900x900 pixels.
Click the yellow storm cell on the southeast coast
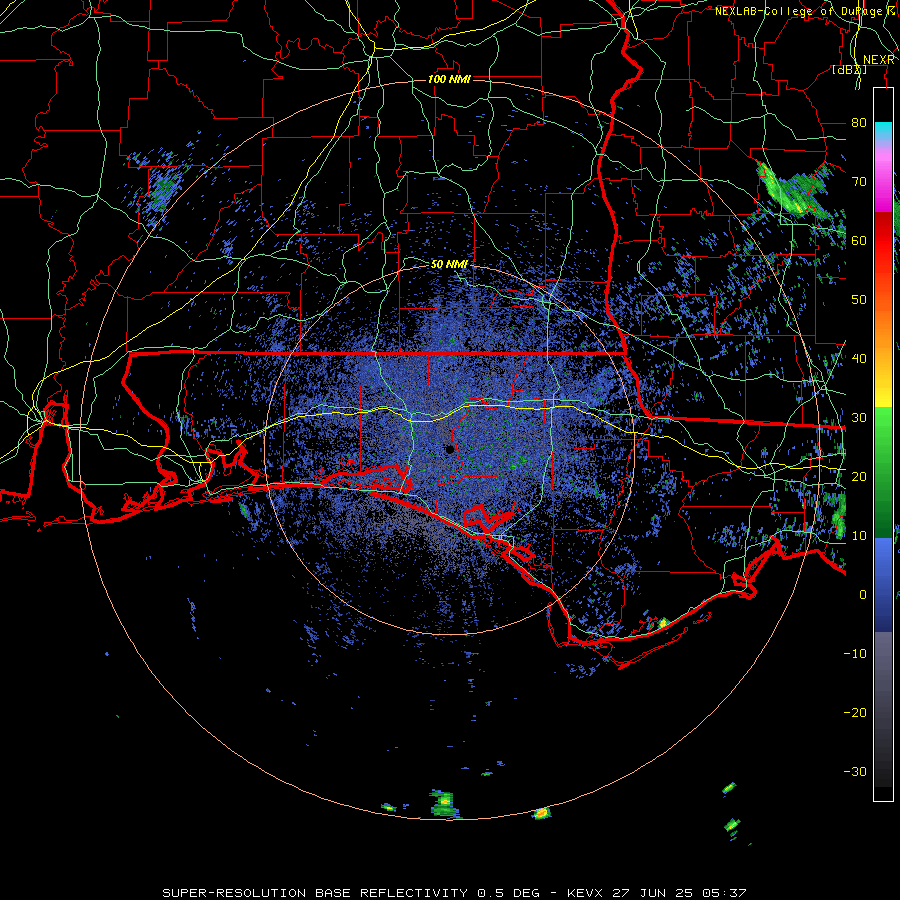click(663, 623)
